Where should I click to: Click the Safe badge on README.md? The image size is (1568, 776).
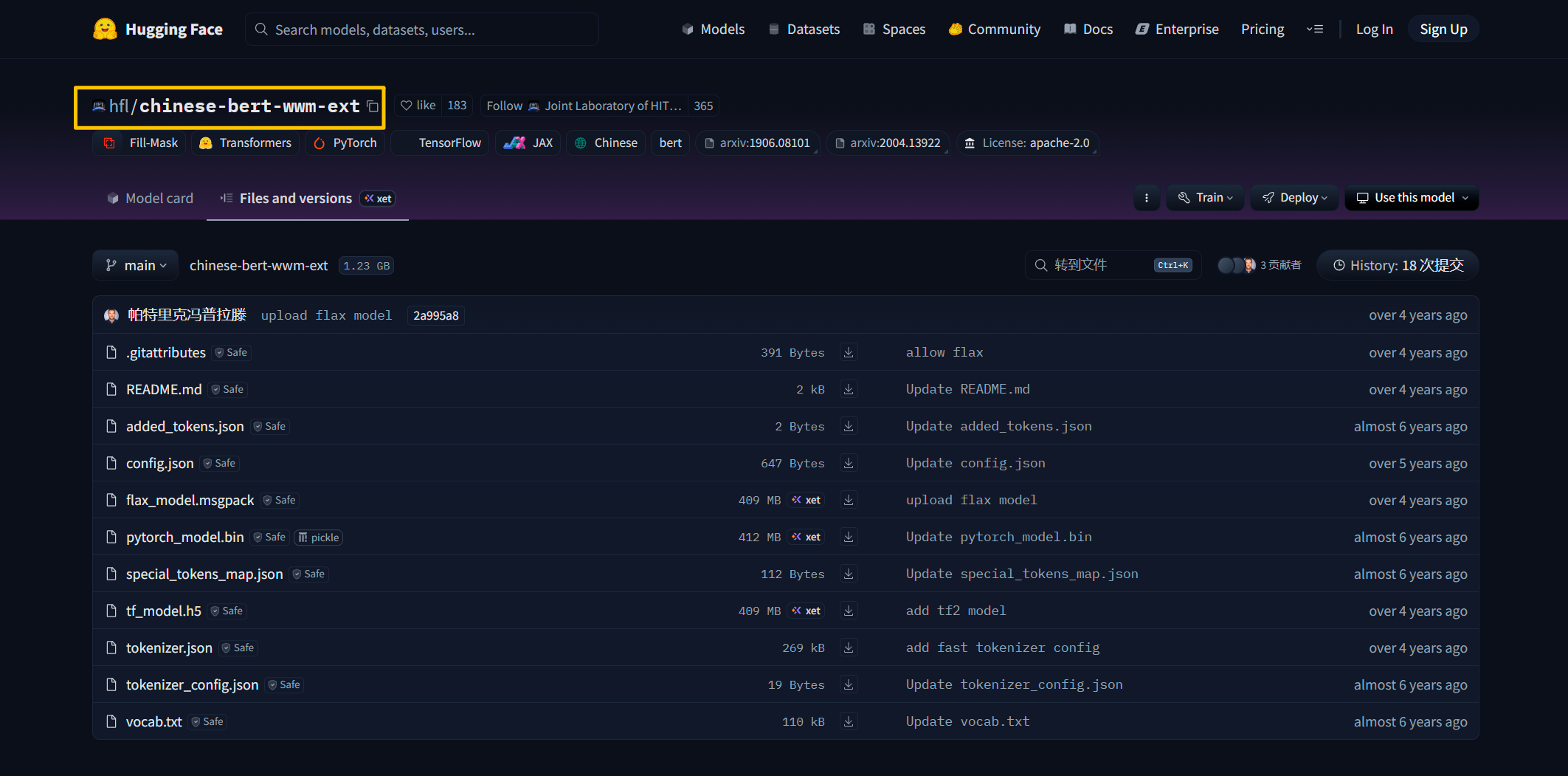[x=227, y=389]
